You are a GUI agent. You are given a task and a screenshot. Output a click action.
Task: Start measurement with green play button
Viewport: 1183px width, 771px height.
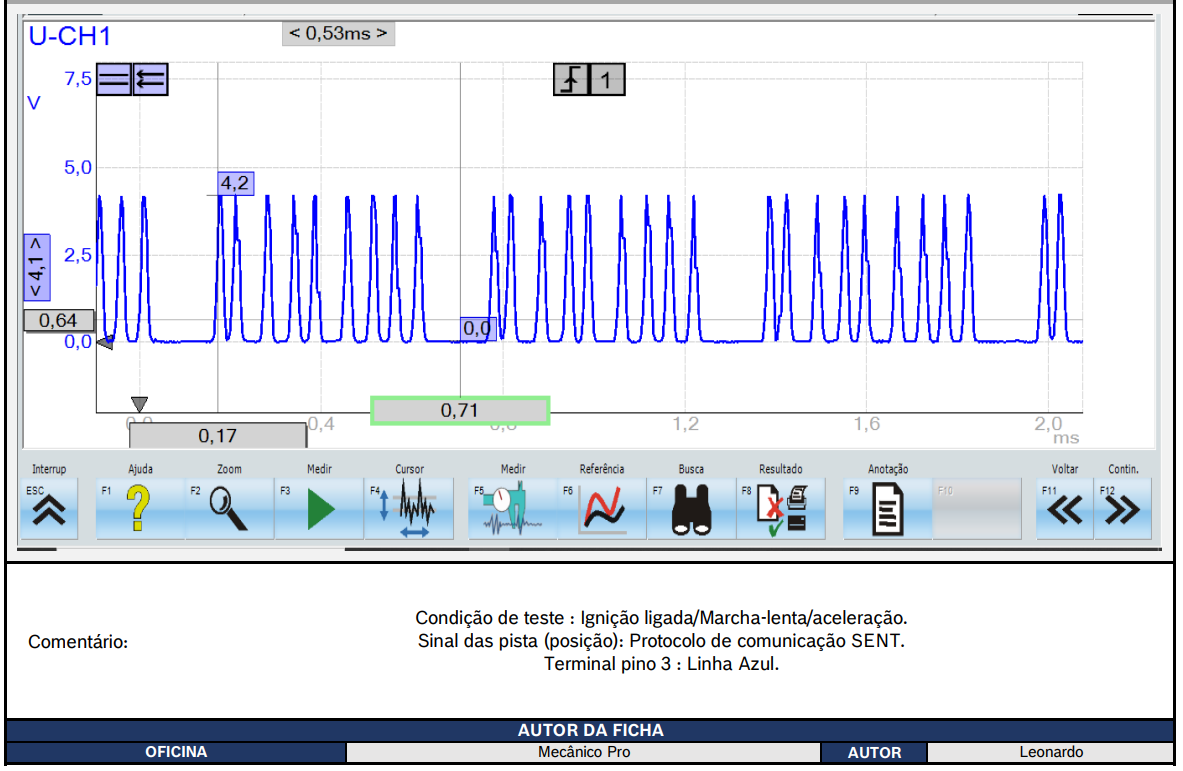pyautogui.click(x=319, y=509)
